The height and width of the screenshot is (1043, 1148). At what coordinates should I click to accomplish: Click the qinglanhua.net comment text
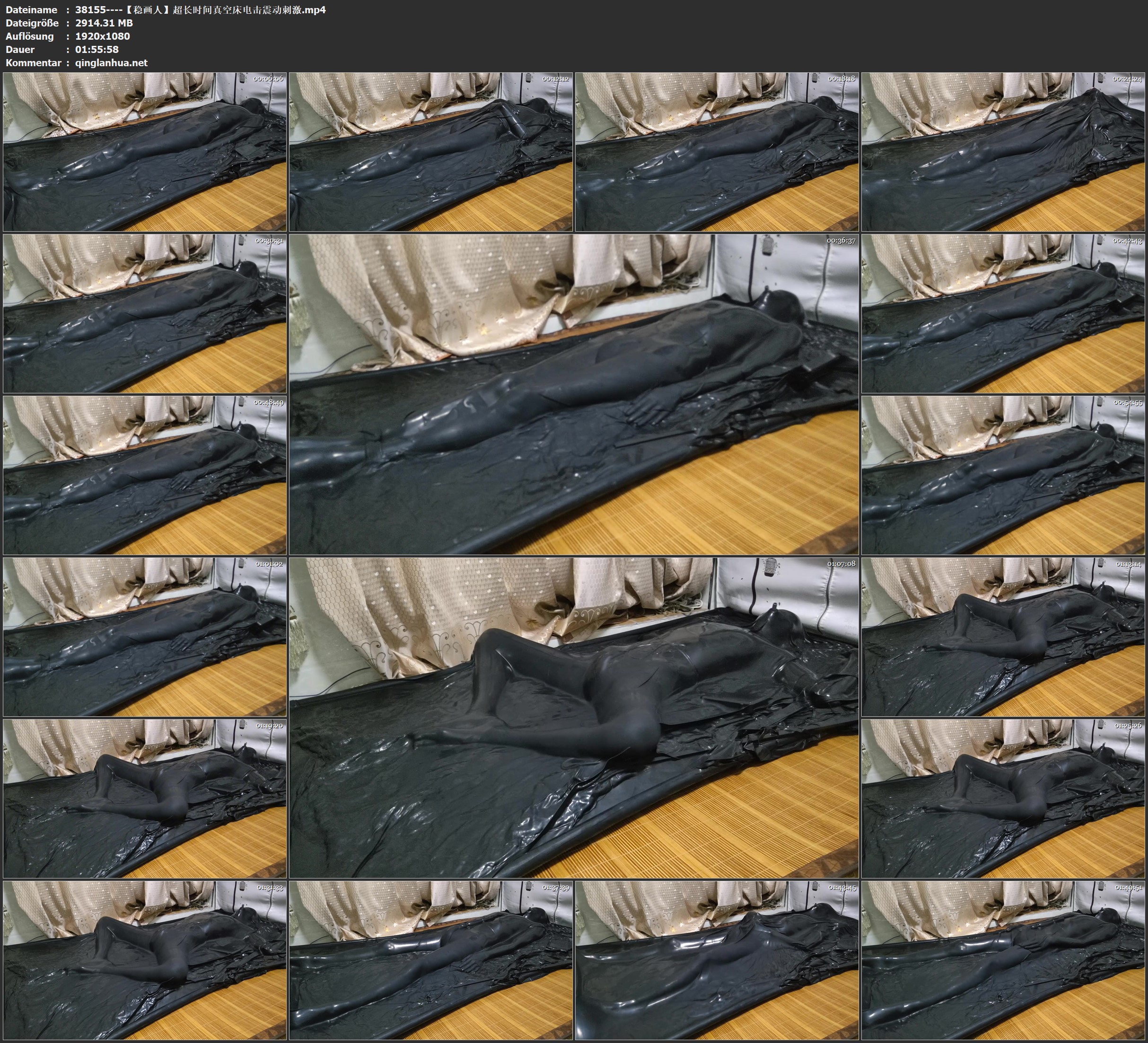pyautogui.click(x=111, y=62)
